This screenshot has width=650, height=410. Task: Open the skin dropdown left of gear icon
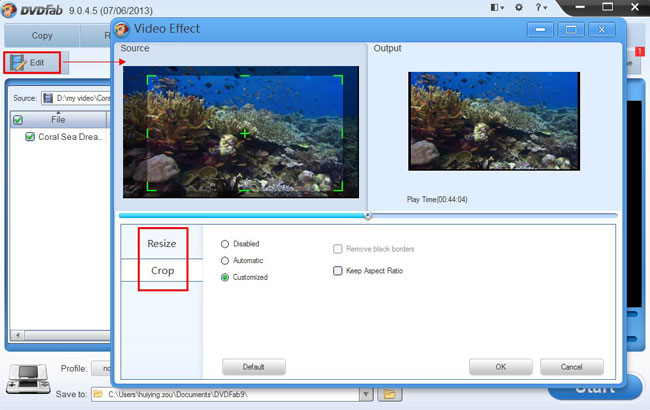497,8
